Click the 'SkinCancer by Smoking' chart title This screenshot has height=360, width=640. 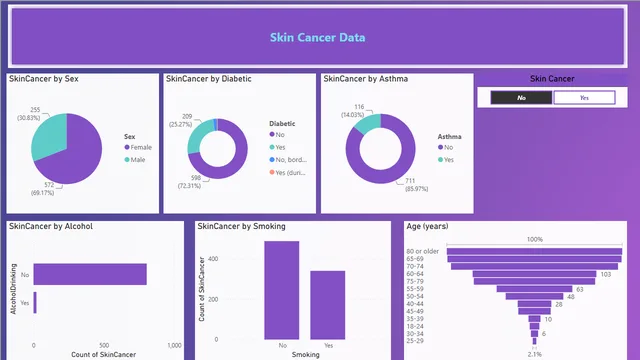[x=241, y=226]
